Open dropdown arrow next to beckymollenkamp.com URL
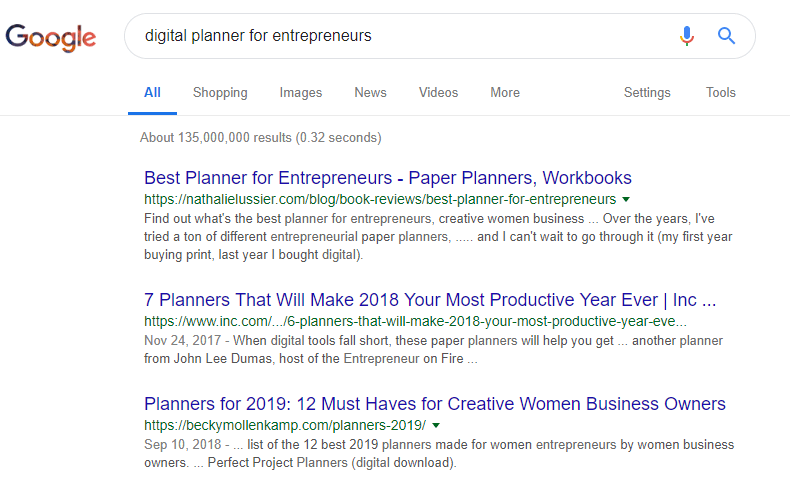 (436, 426)
